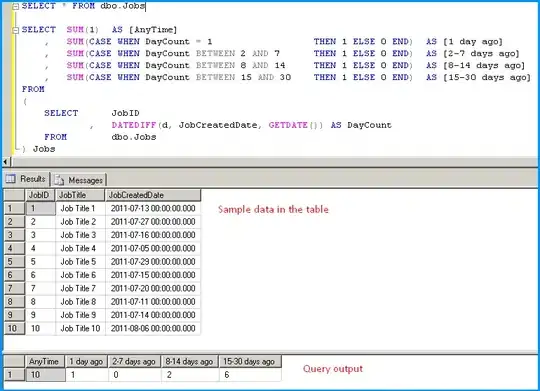Select row 5 header in Jobs grid
Screen dimensions: 540x391
[x=14, y=262]
